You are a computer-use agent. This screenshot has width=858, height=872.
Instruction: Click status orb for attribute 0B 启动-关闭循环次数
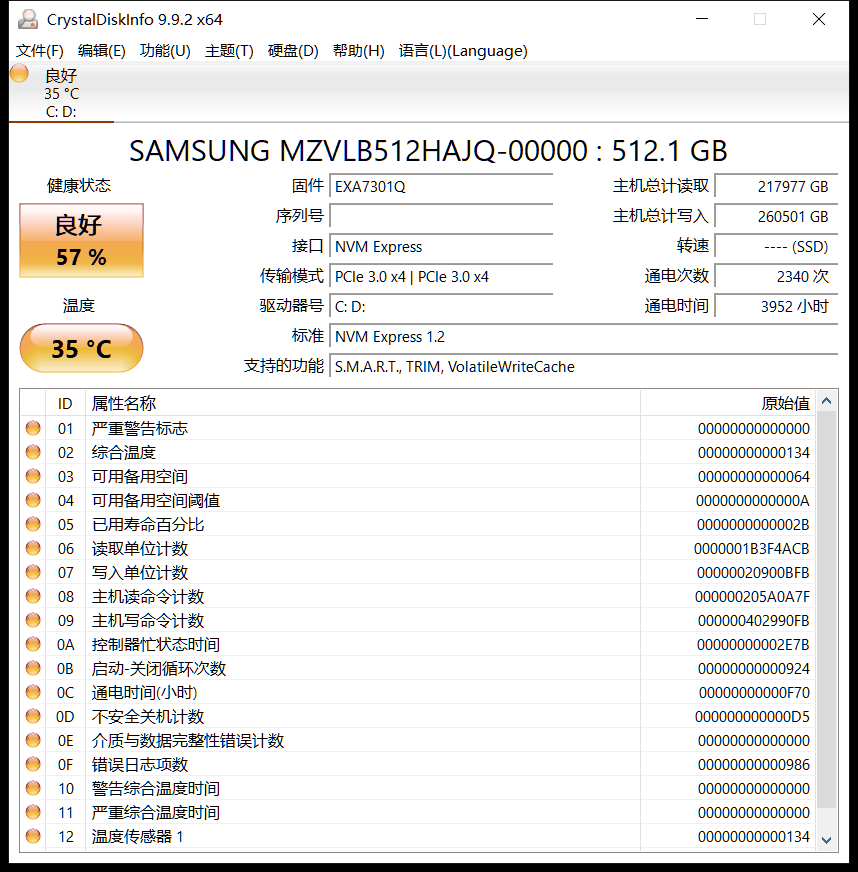33,668
